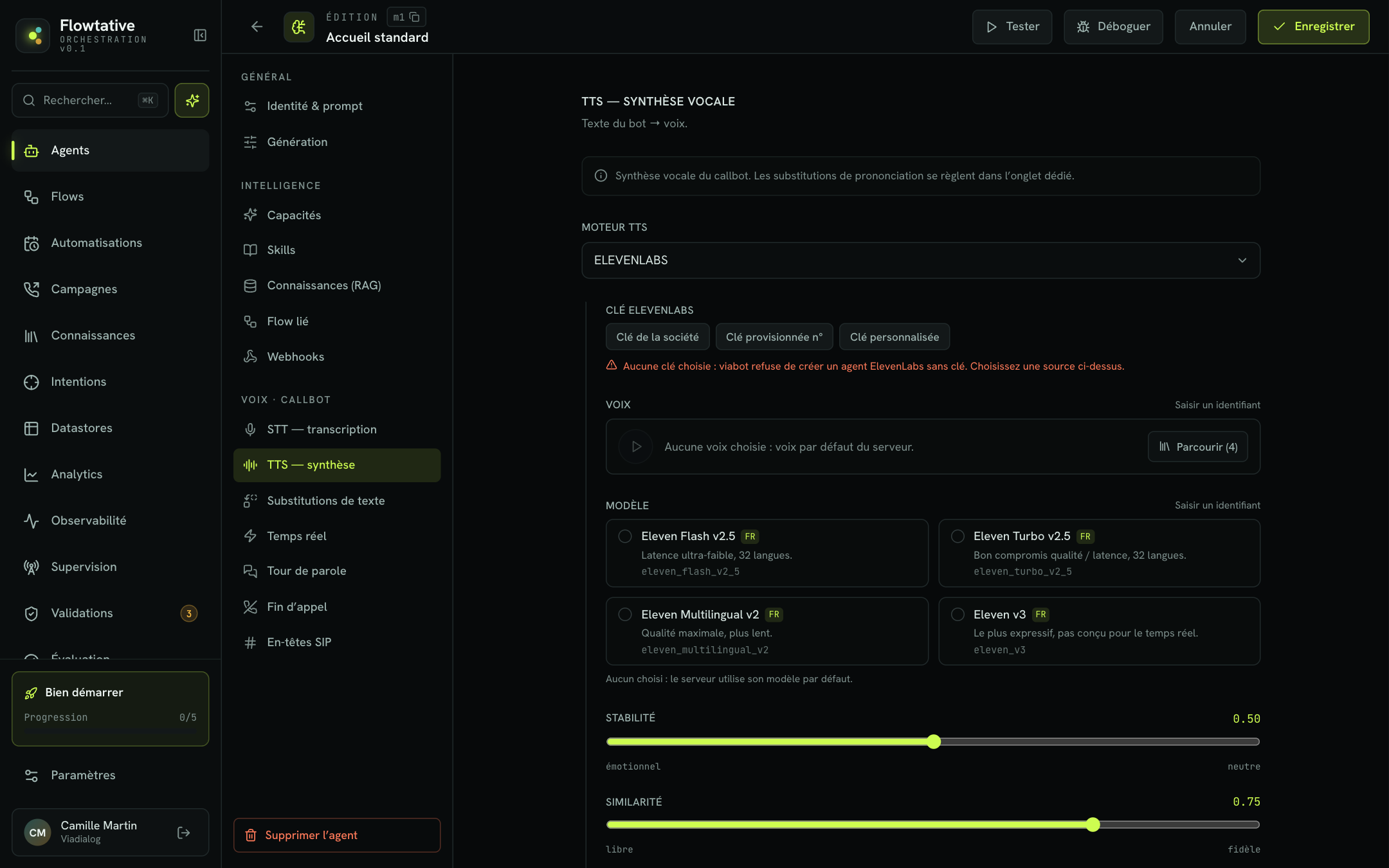The height and width of the screenshot is (868, 1389).
Task: Collapse the sidebar with the panel icon
Action: tap(200, 35)
